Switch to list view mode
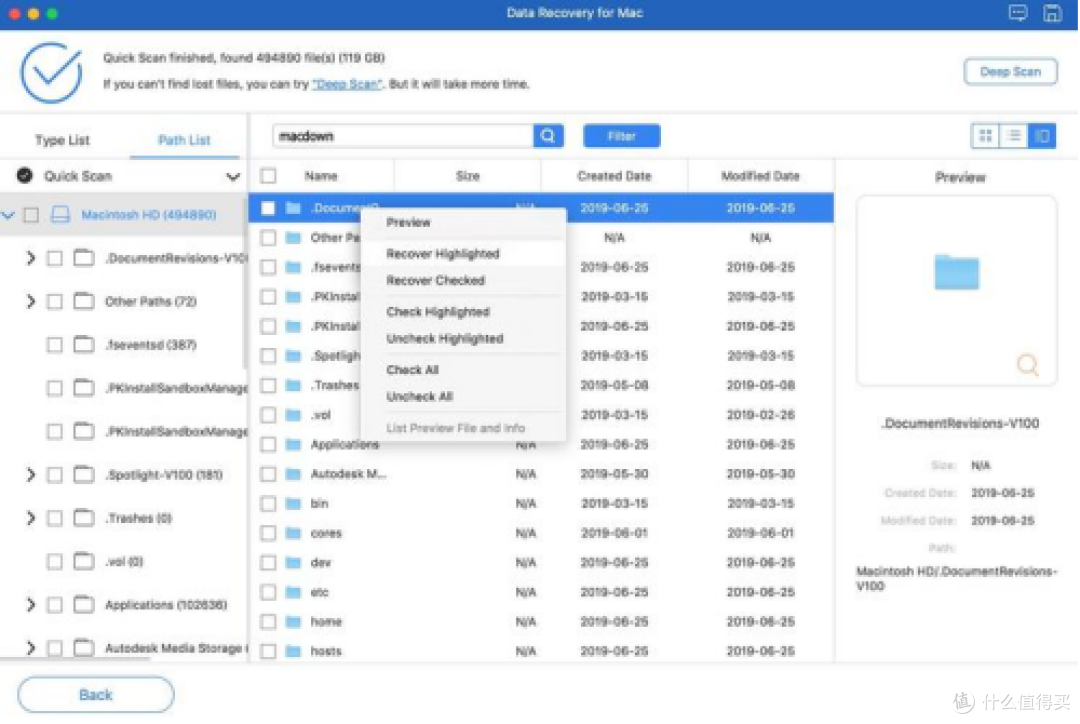This screenshot has width=1080, height=724. pyautogui.click(x=1014, y=136)
